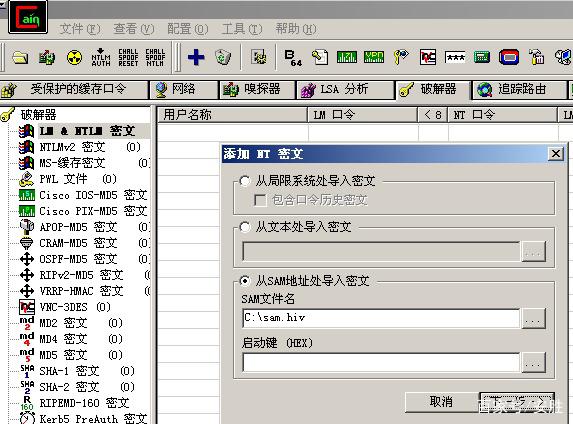This screenshot has width=573, height=424.
Task: Select 从文本处导入密文 radio option
Action: pos(244,227)
